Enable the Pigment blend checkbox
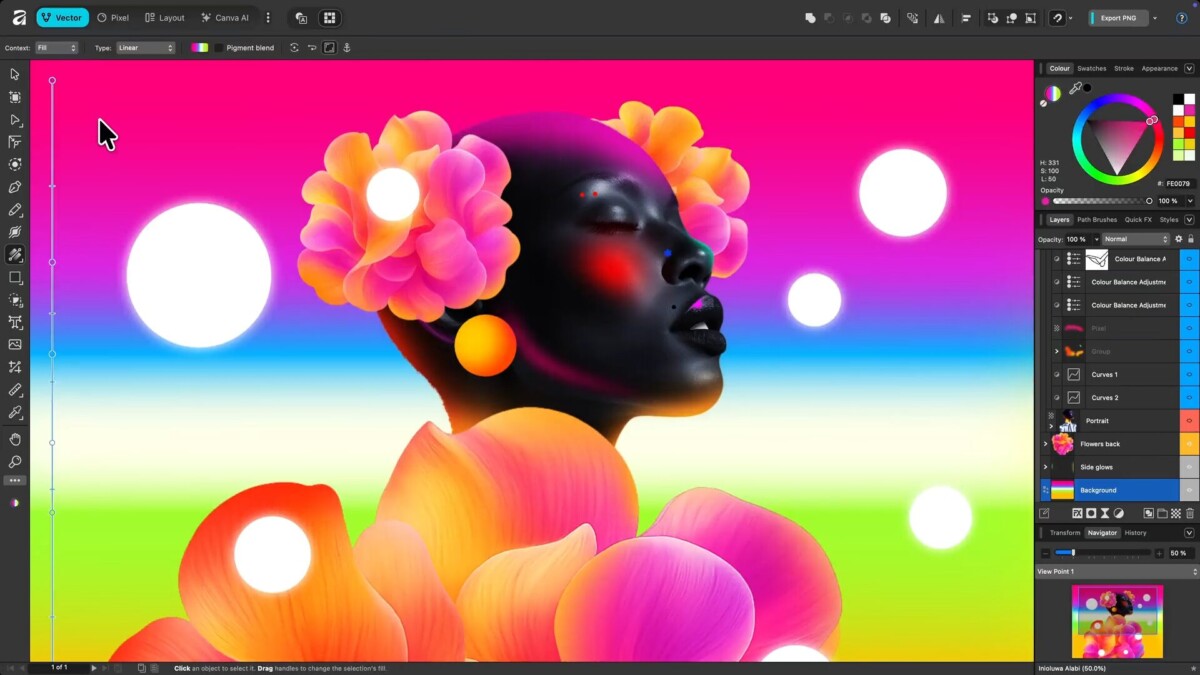Screen dimensions: 1200x675 (219, 48)
